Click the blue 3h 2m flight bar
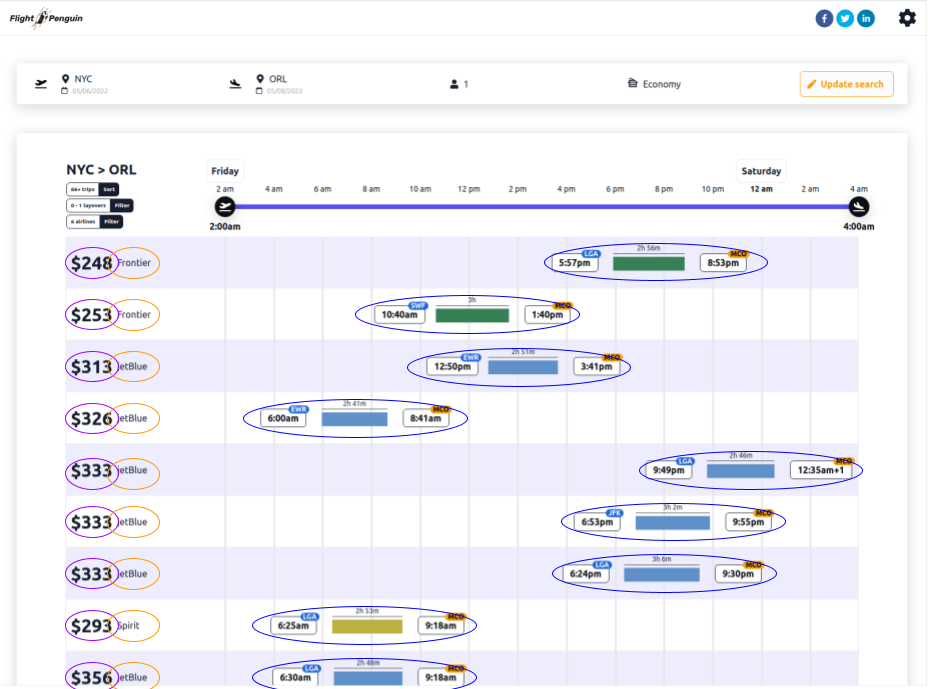The image size is (928, 689). [x=672, y=523]
